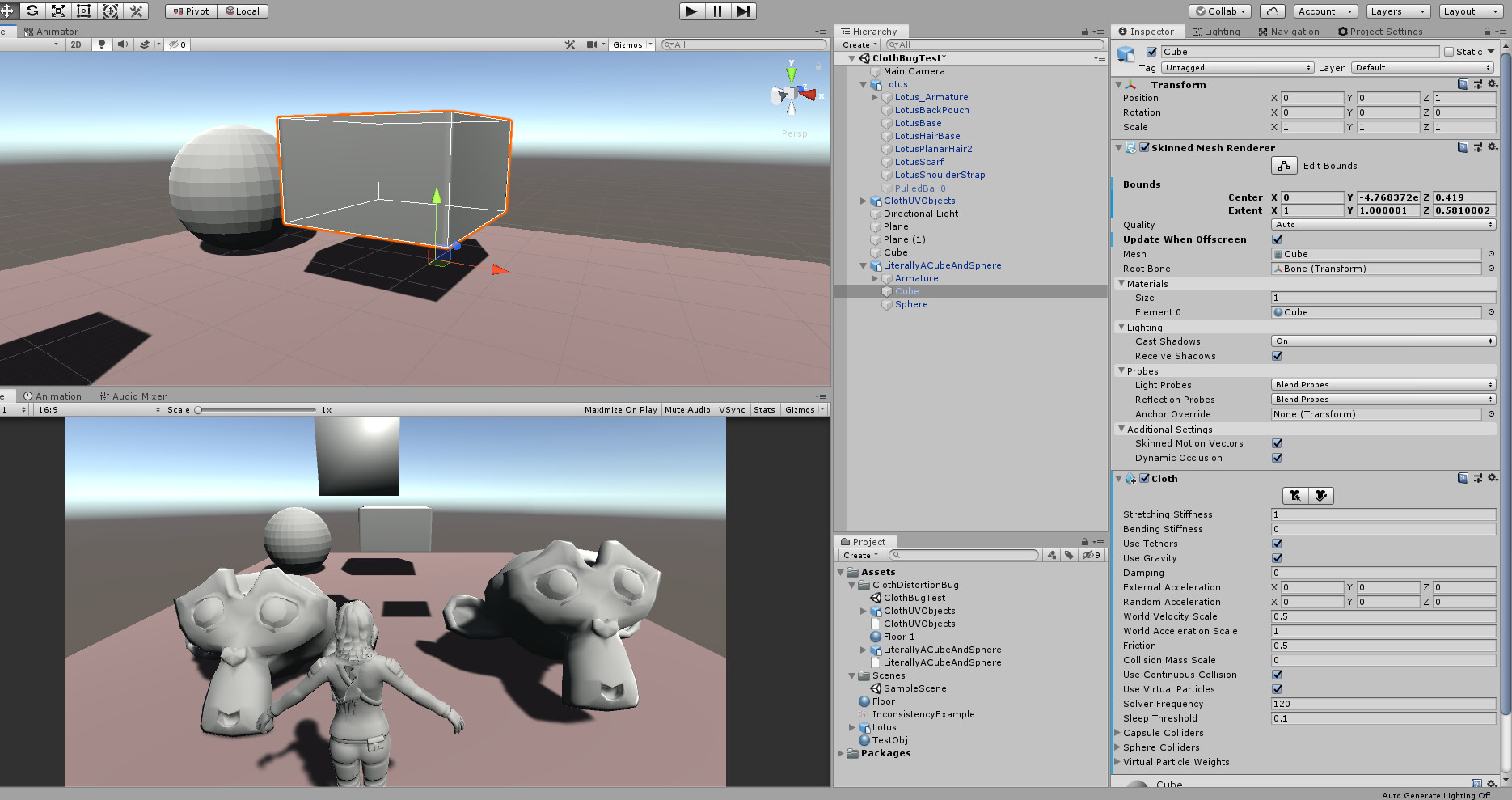
Task: Expand Lotus_Armature in Hierarchy
Action: tap(875, 97)
